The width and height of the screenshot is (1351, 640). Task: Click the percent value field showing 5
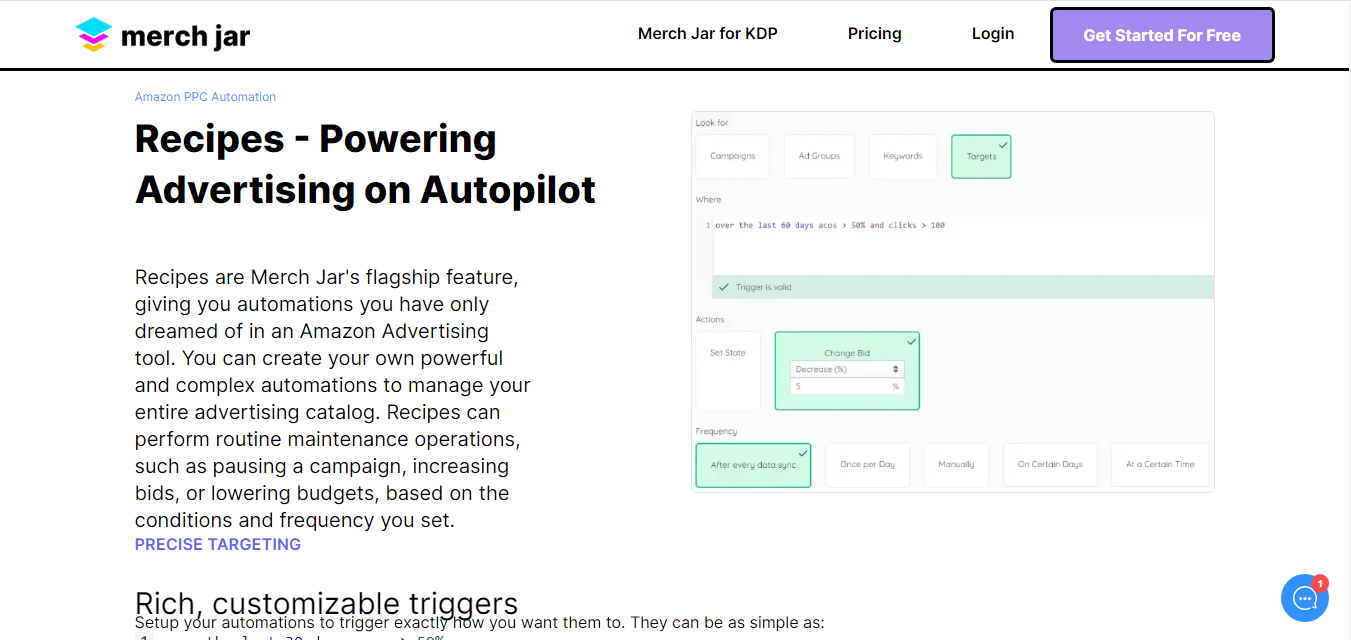[847, 386]
